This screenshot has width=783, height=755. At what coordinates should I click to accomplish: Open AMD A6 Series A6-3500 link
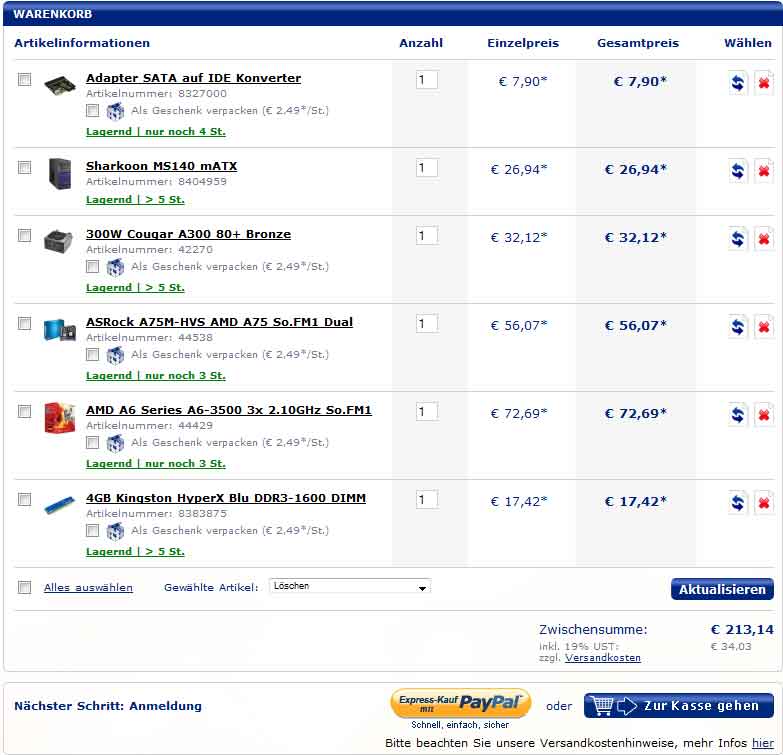tap(229, 410)
